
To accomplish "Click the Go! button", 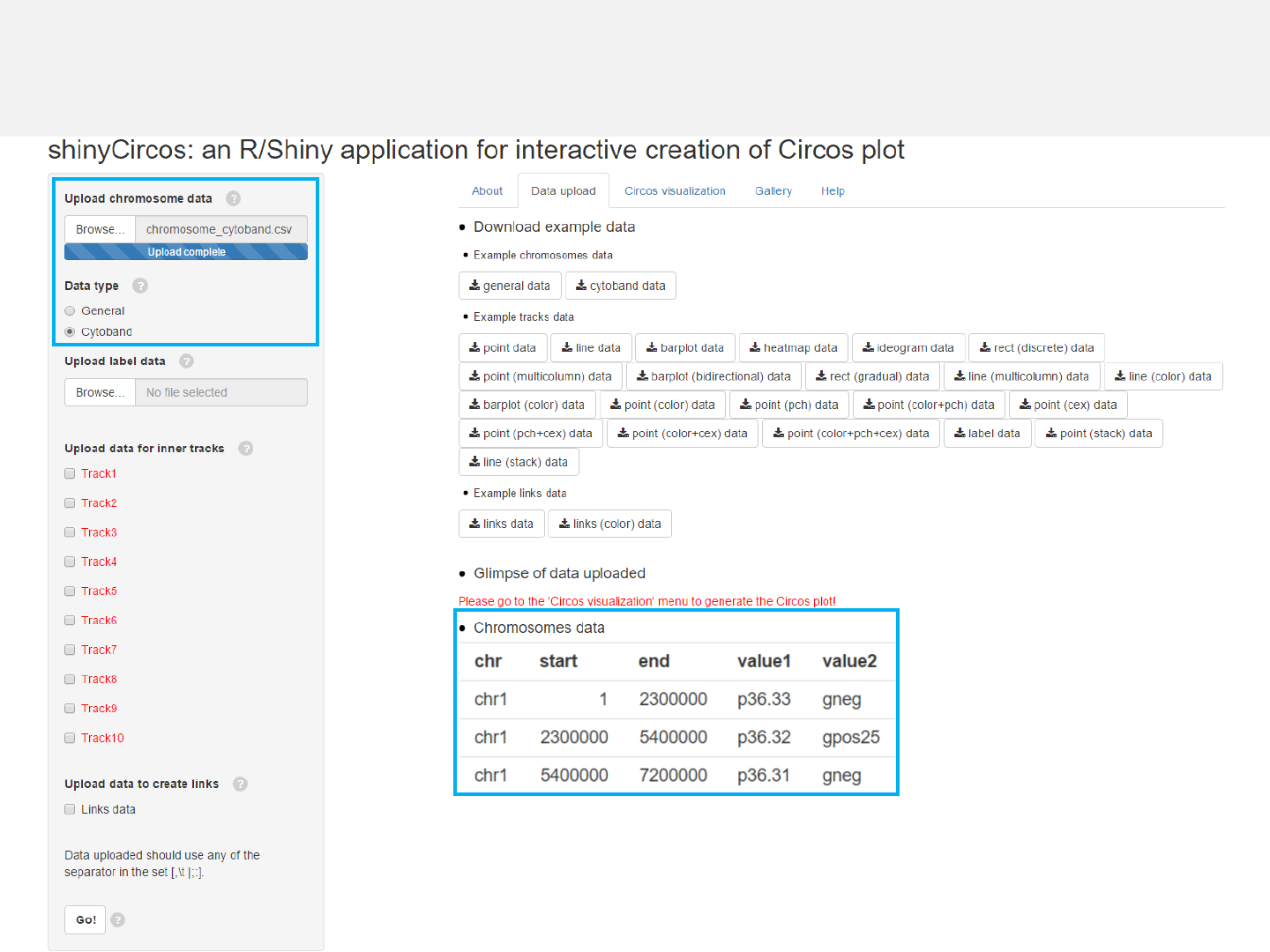I will (x=86, y=919).
